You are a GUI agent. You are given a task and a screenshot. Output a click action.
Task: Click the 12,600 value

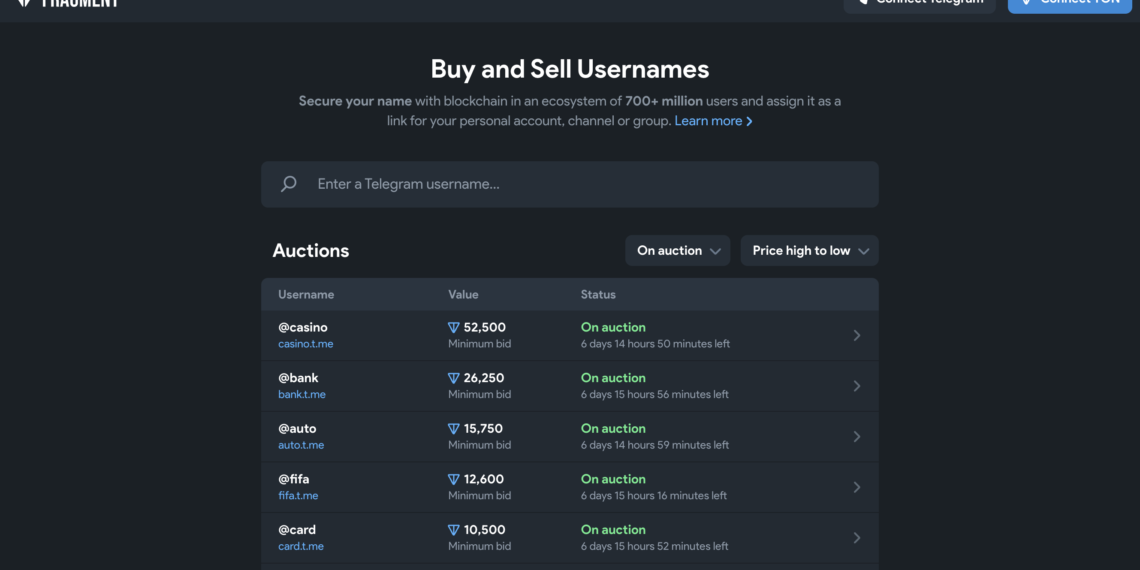click(483, 479)
